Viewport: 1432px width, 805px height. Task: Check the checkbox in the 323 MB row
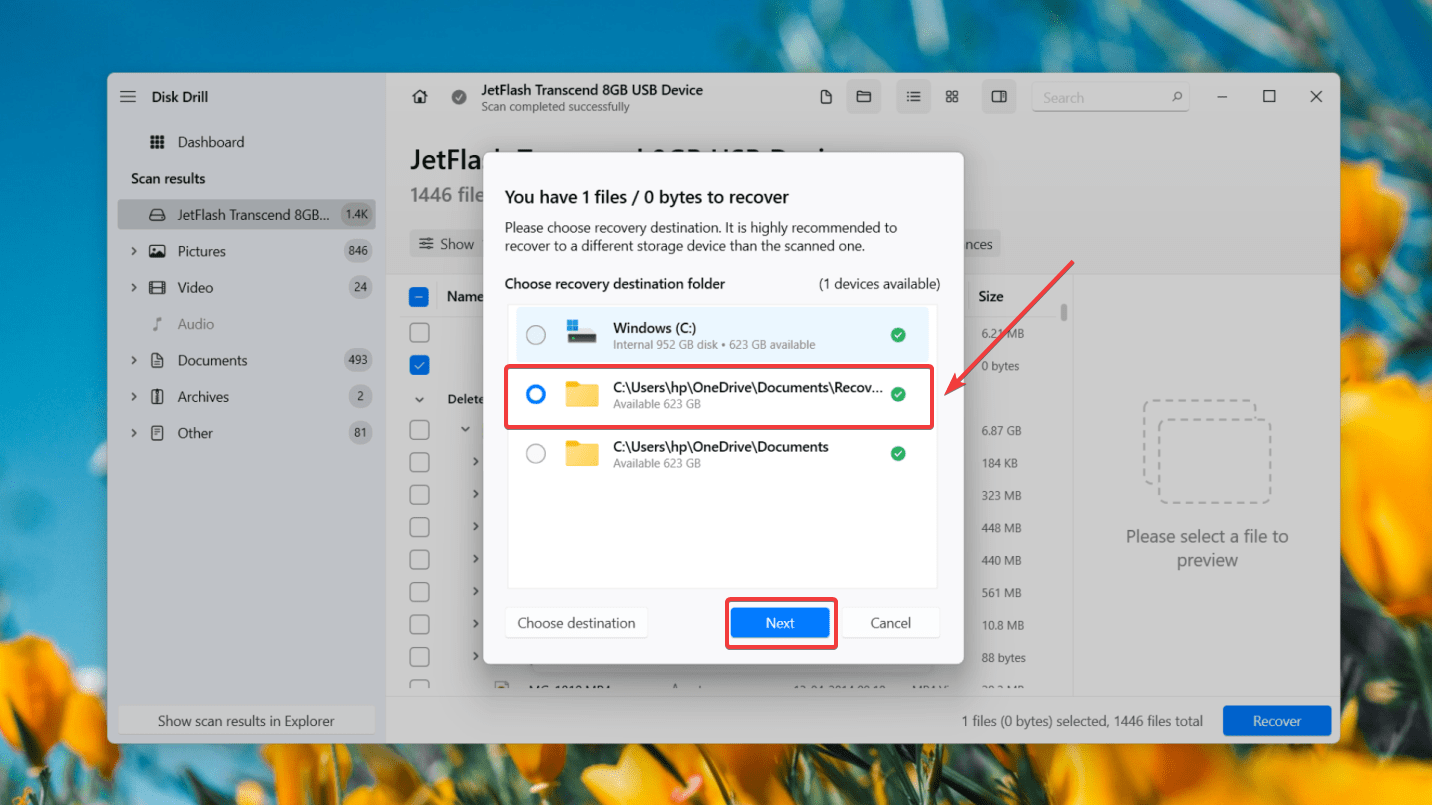(420, 495)
